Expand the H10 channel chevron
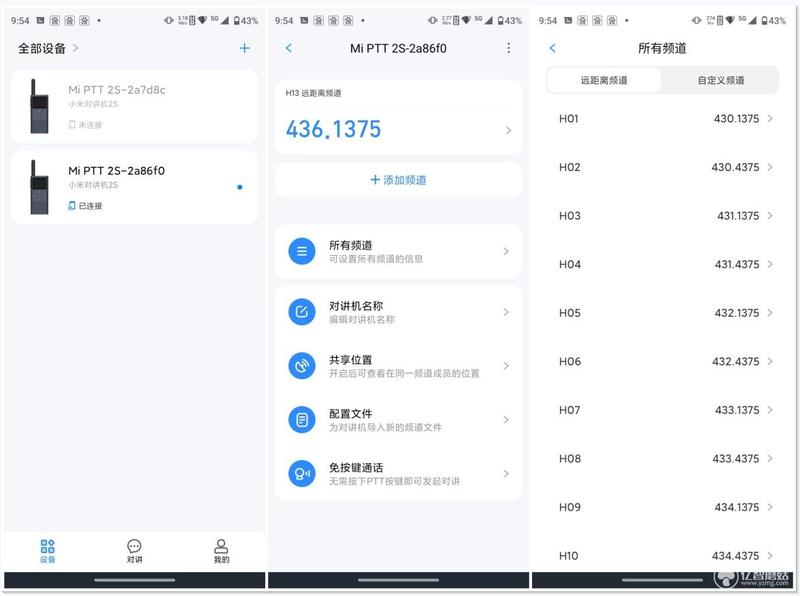The height and width of the screenshot is (596, 800). (770, 556)
